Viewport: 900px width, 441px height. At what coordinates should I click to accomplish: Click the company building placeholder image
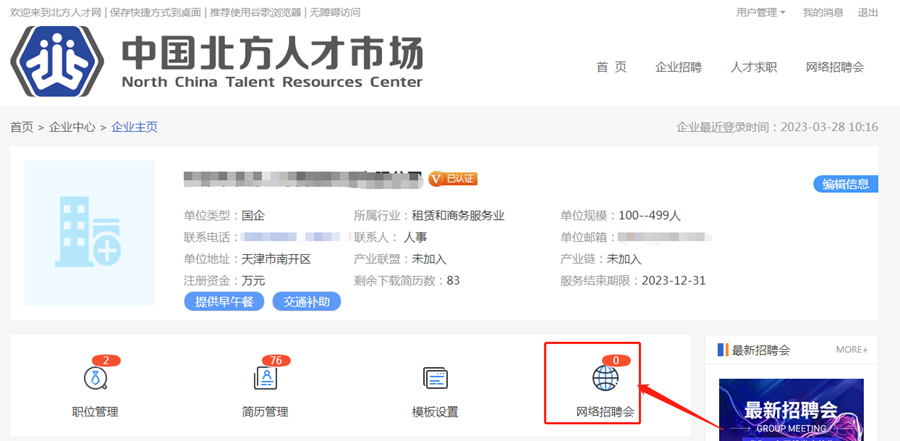tap(90, 233)
